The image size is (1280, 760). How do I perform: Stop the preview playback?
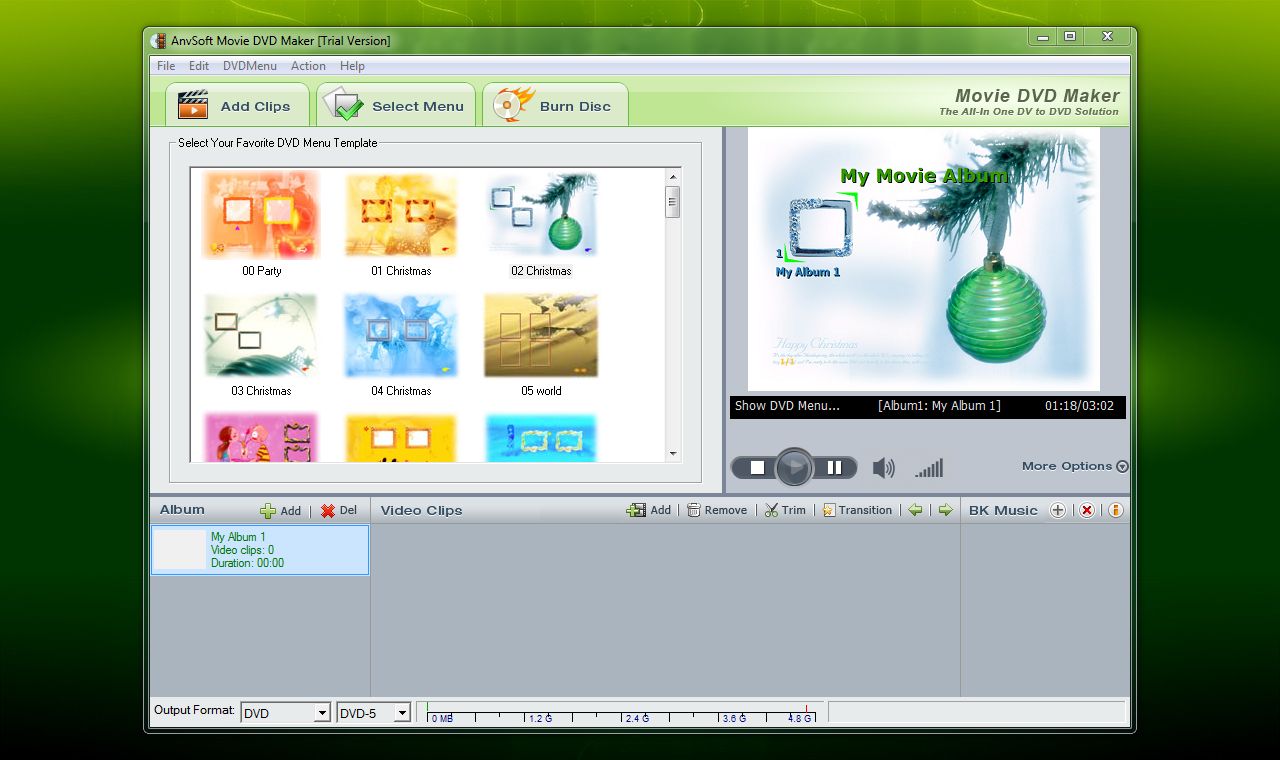pyautogui.click(x=757, y=467)
